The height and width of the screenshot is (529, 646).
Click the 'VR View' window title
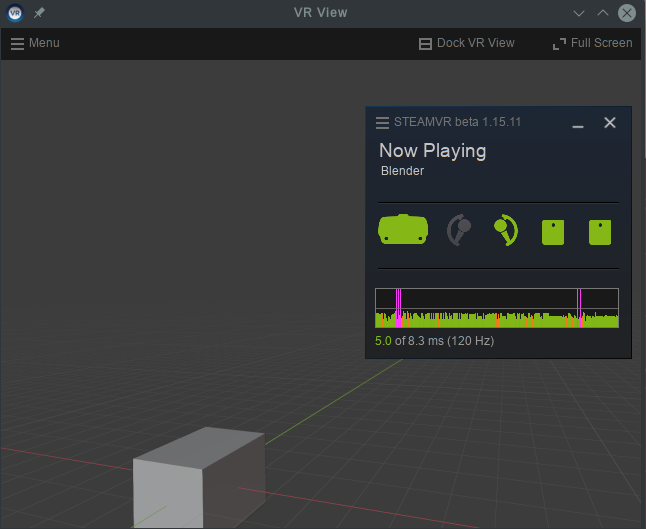321,13
